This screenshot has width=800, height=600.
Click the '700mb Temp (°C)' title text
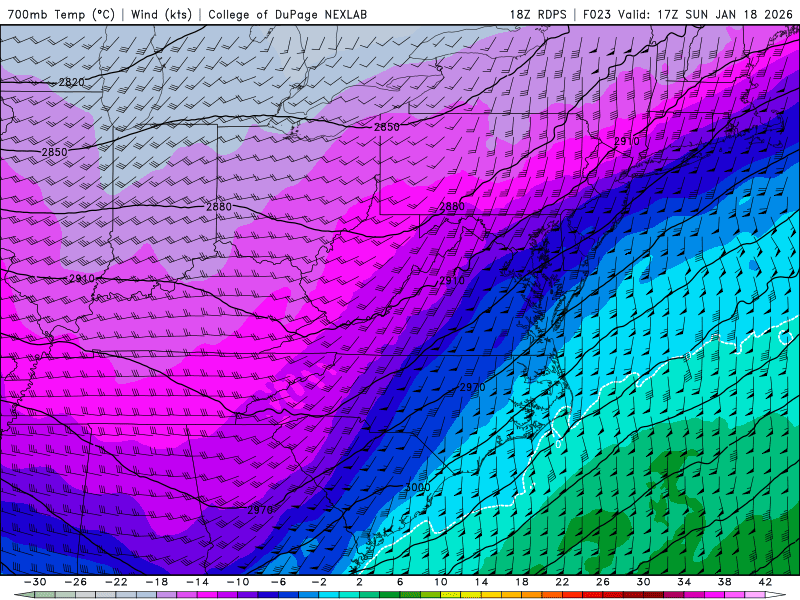[x=61, y=14]
